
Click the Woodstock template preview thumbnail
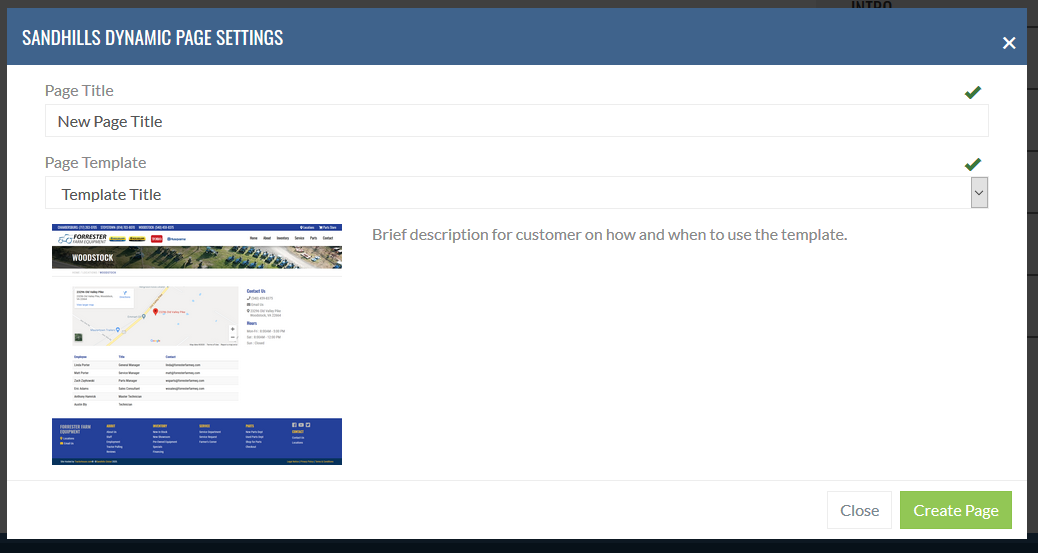[x=197, y=344]
